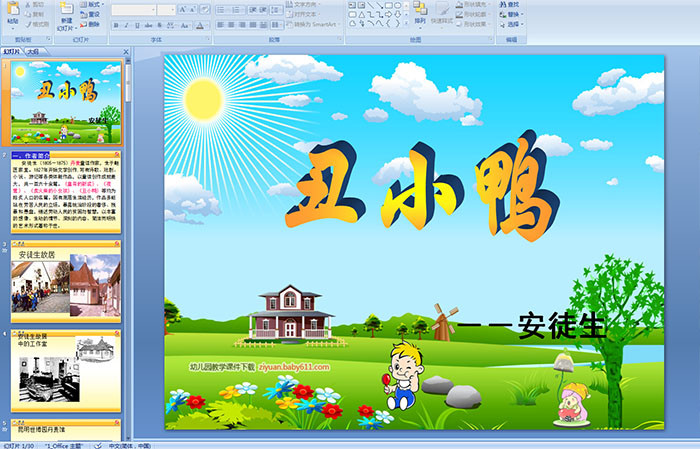Open the Change Case Aa menu
This screenshot has width=700, height=449.
185,25
